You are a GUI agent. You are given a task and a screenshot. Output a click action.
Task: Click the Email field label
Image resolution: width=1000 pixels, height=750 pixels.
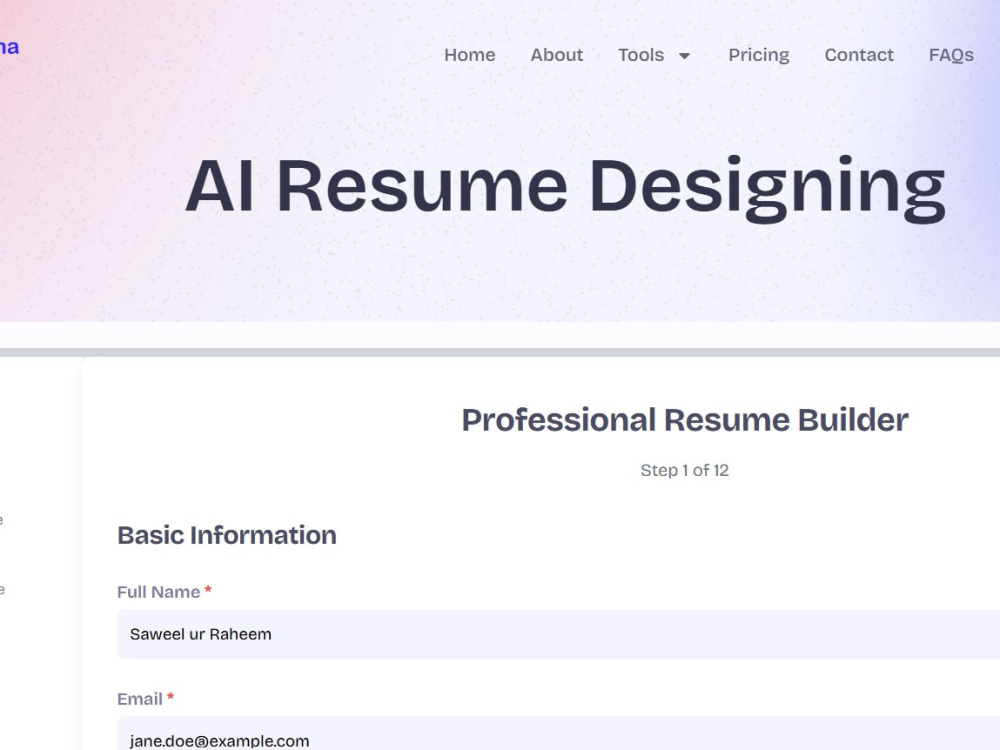[x=140, y=699]
